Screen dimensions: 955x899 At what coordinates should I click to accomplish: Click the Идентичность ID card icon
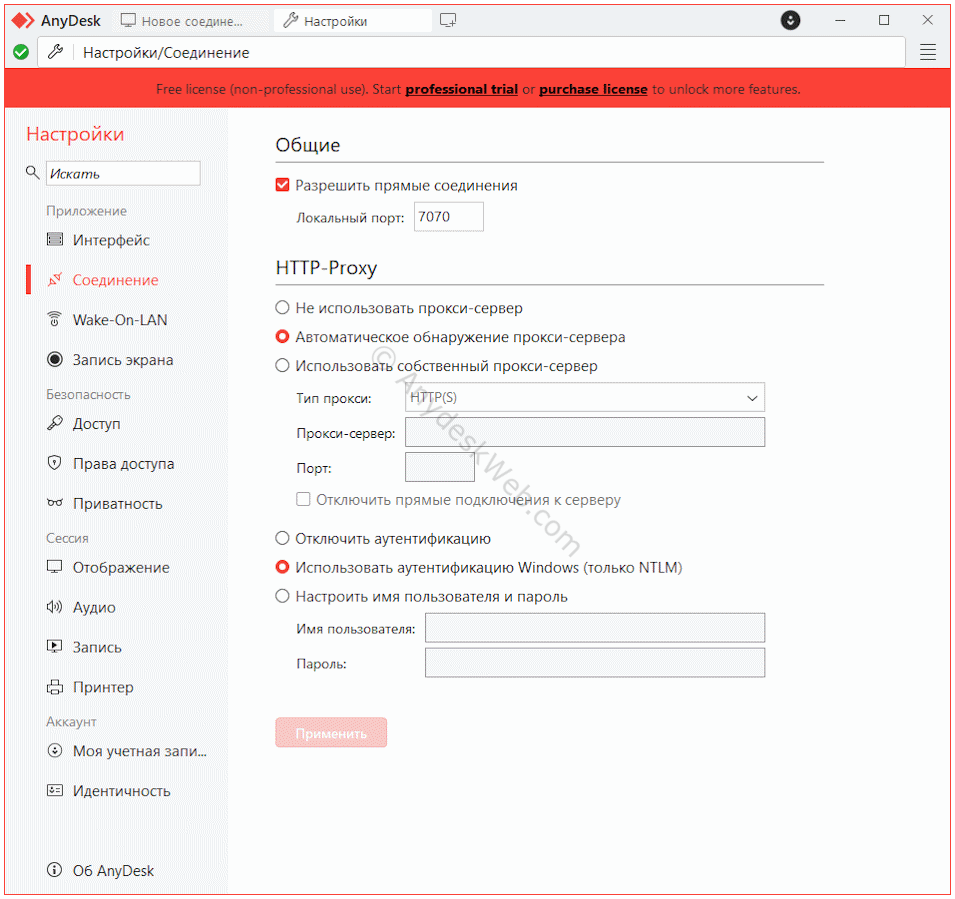(55, 791)
